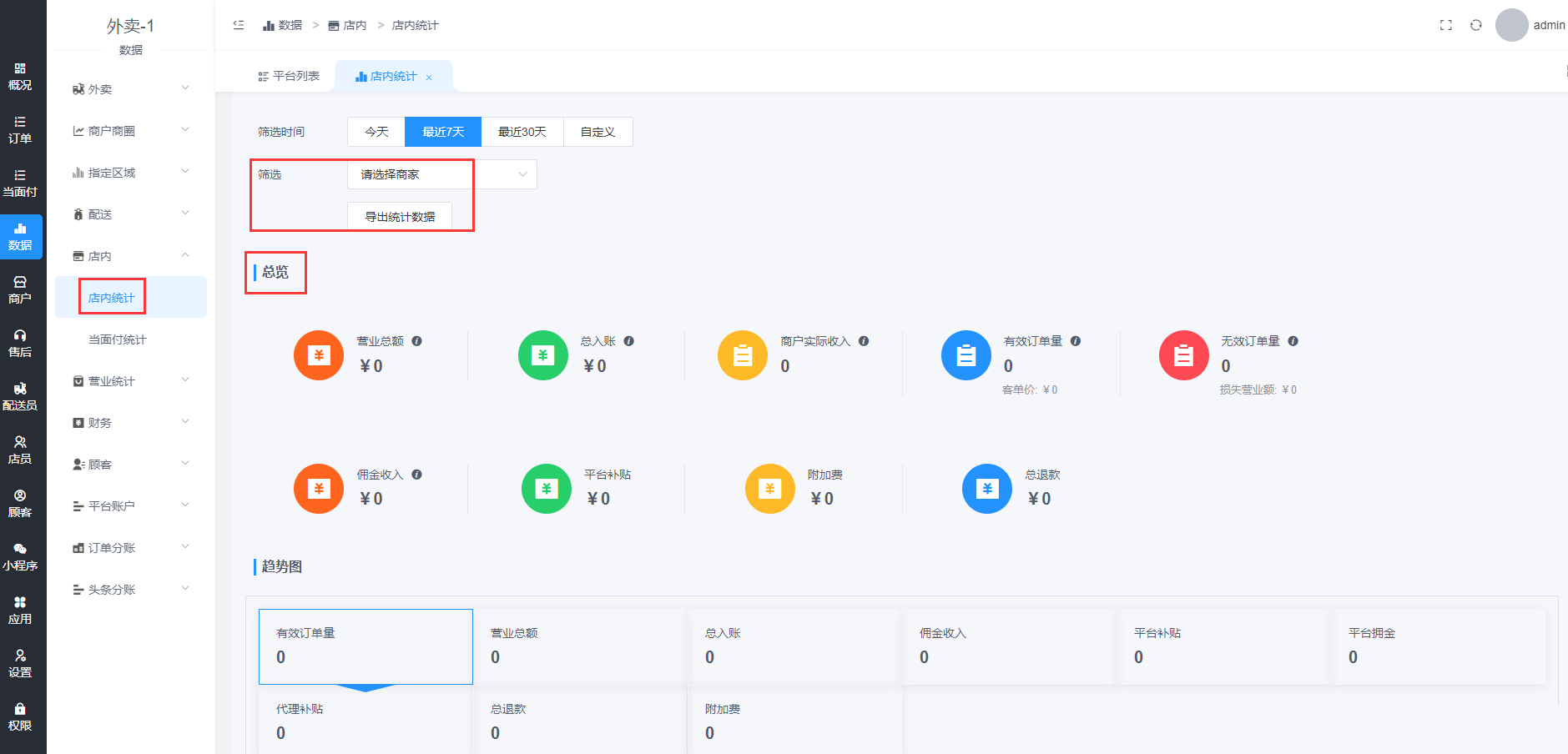Screen dimensions: 1568x754
Task: Select the 营业总额 trend chart card
Action: 580,646
